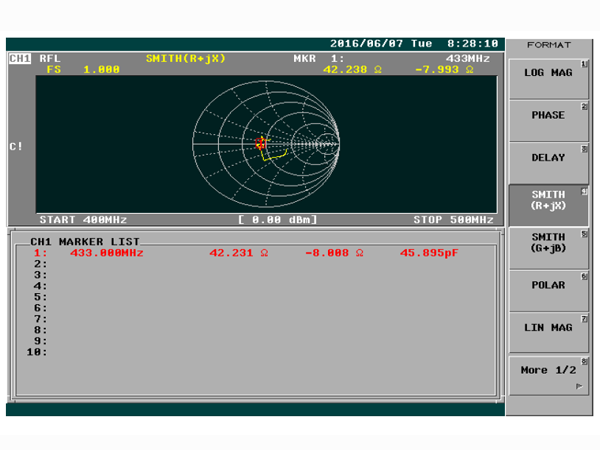Click the STOP 500MHz value
This screenshot has width=600, height=450.
coord(453,220)
